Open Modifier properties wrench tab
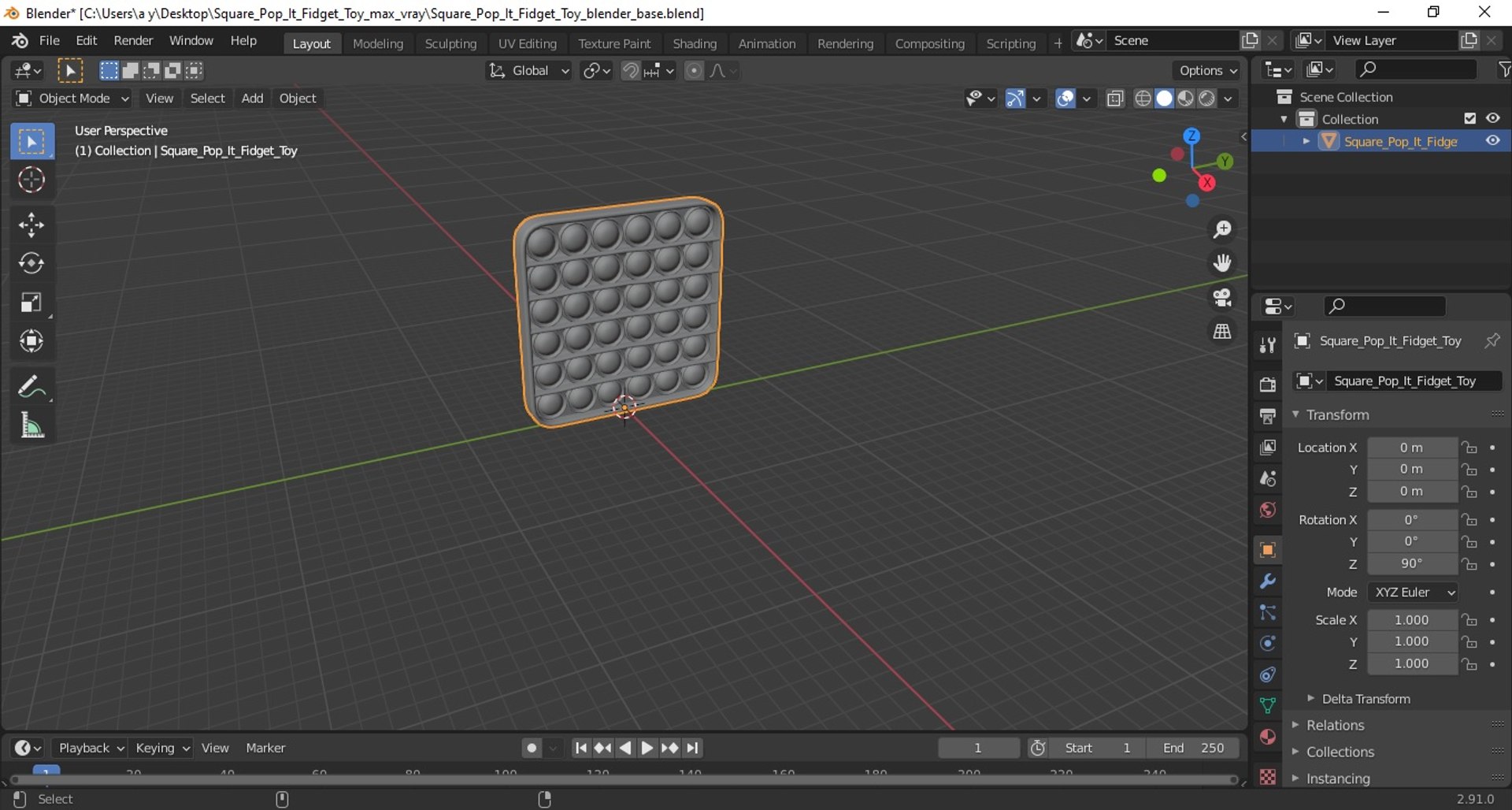The height and width of the screenshot is (810, 1512). coord(1268,581)
